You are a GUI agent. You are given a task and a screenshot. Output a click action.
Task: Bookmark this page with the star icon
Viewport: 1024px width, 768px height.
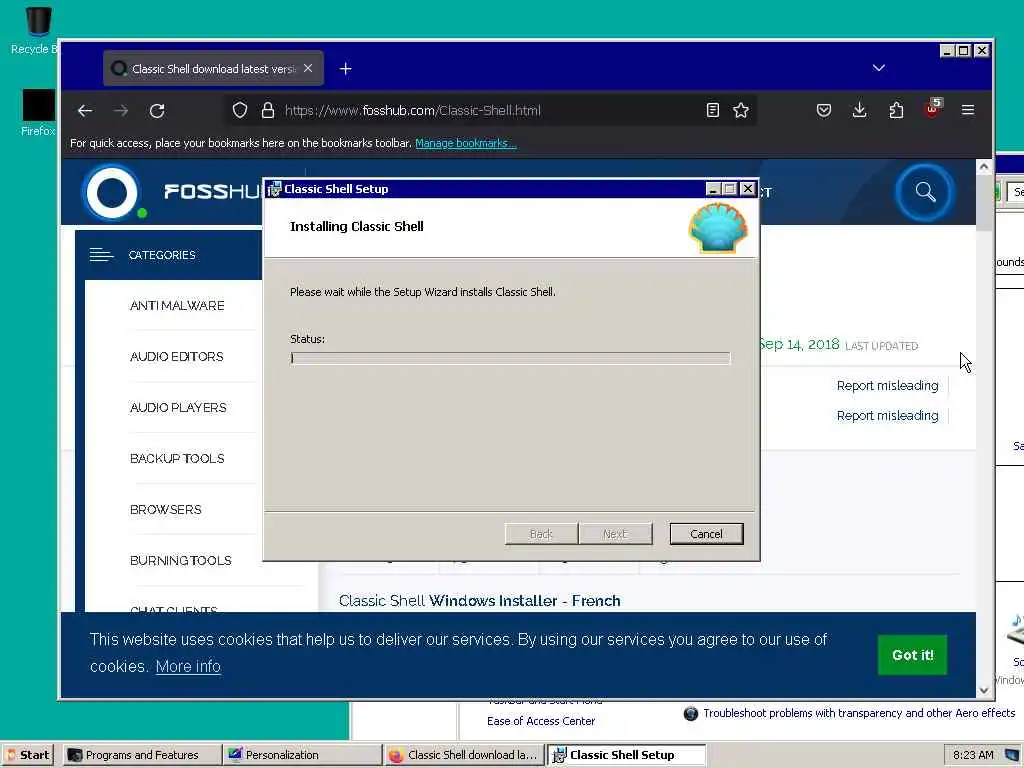741,110
